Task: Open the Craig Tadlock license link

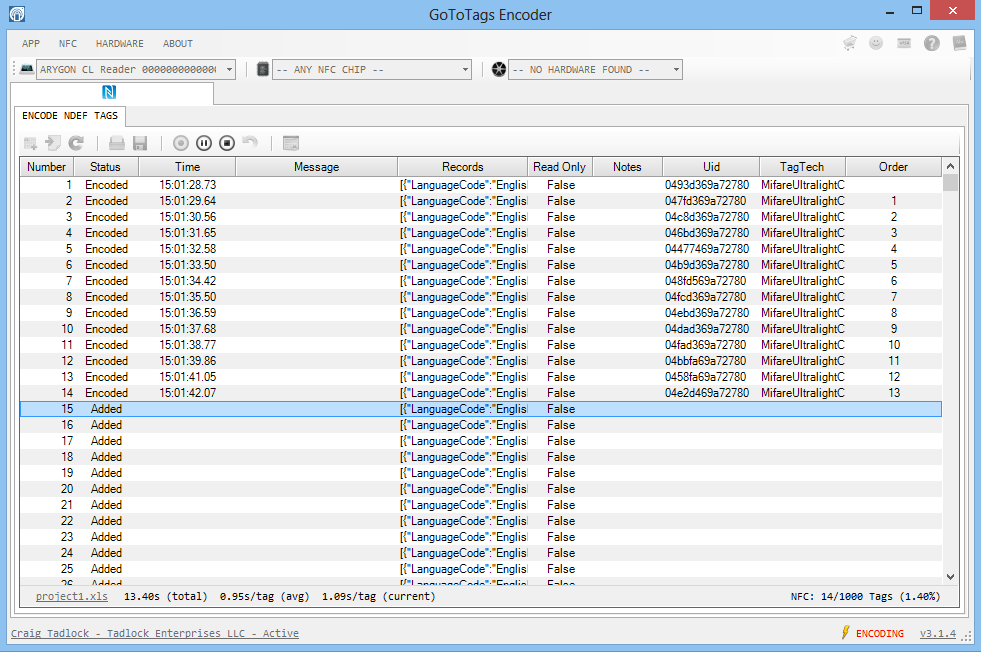Action: [155, 633]
